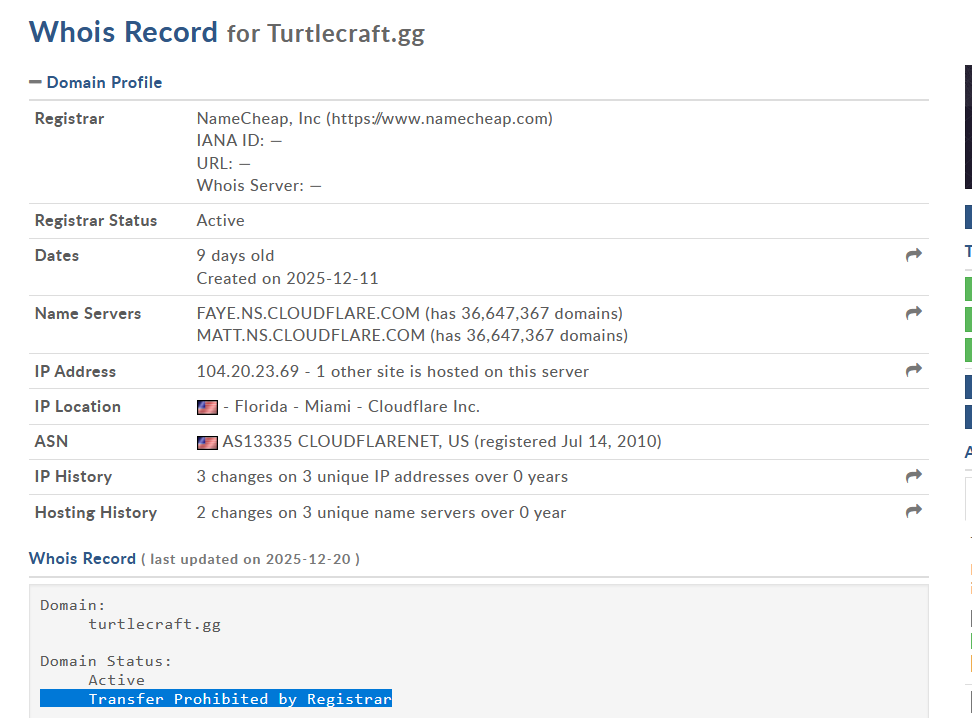Image resolution: width=972 pixels, height=718 pixels.
Task: Click highlighted 'Transfer Prohibited by Registrar' line
Action: [x=216, y=699]
